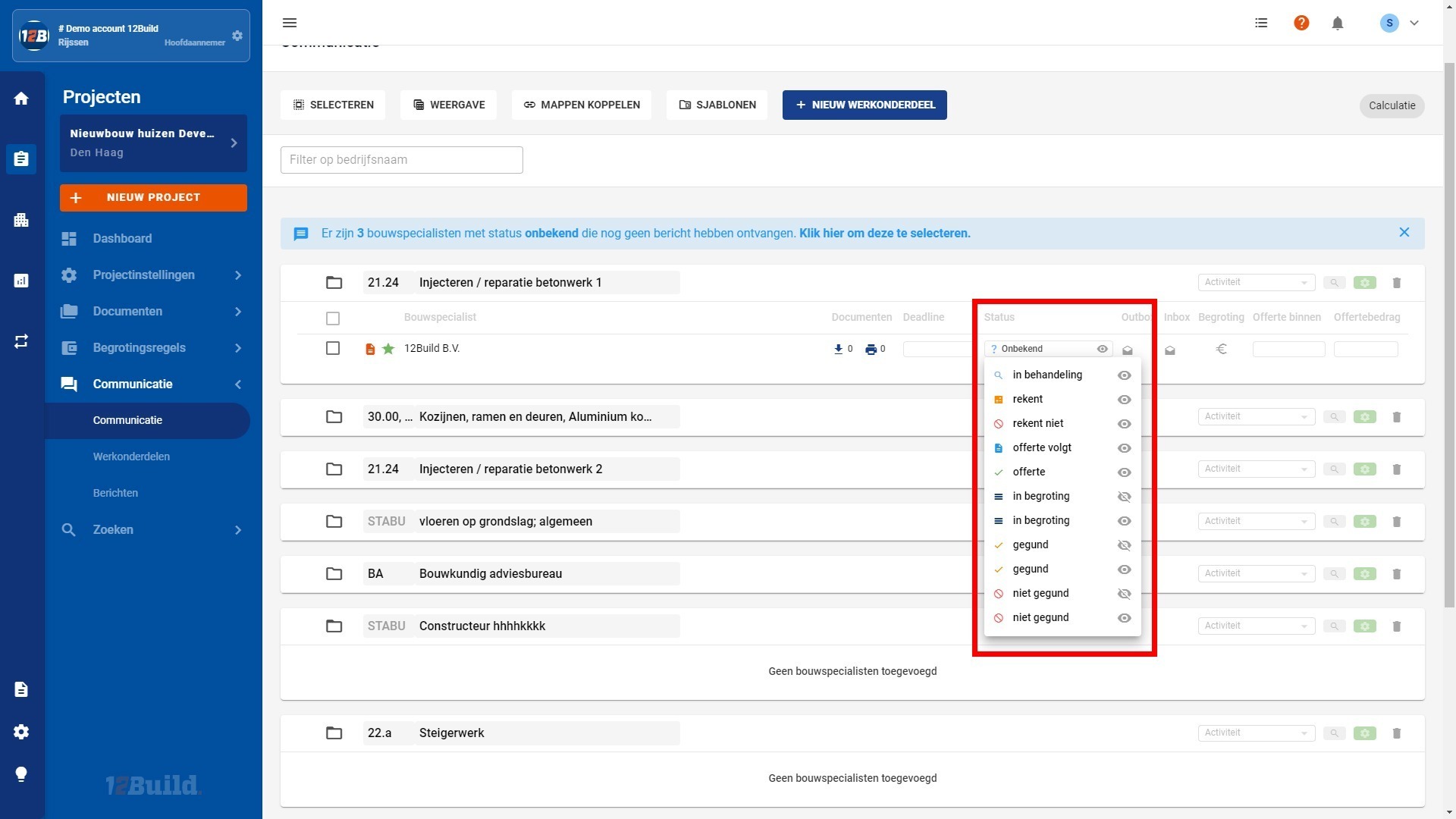This screenshot has width=1456, height=819.
Task: Open the SJABLONEN templates button
Action: coord(717,105)
